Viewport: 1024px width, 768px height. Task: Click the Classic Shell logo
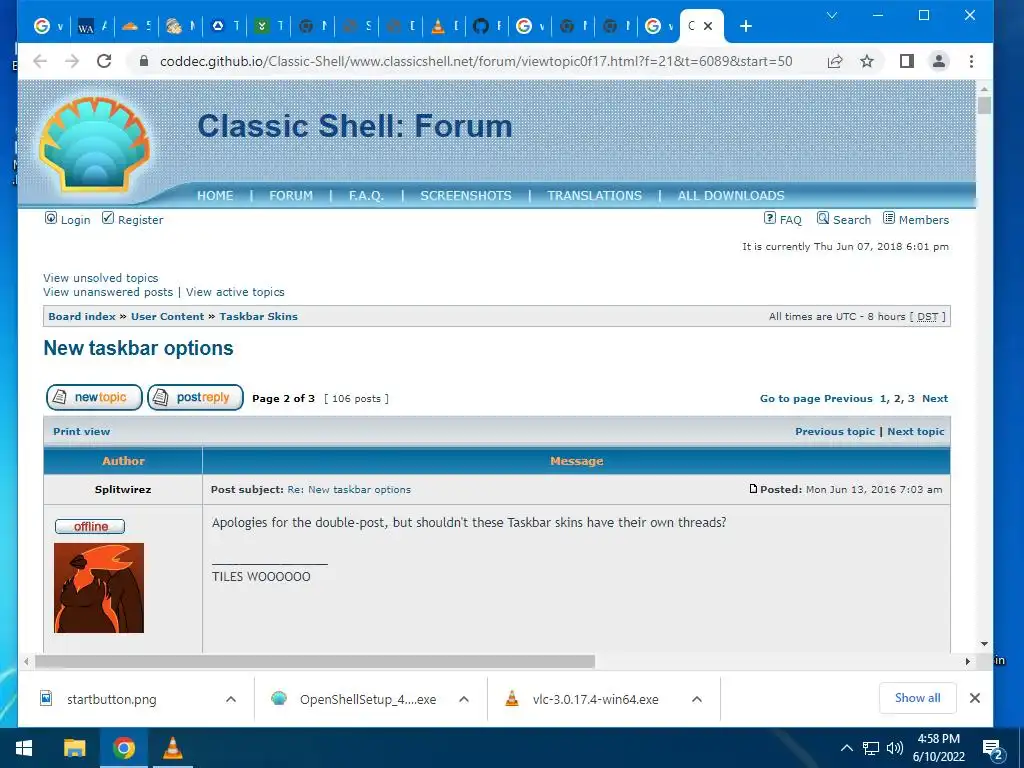[x=94, y=144]
